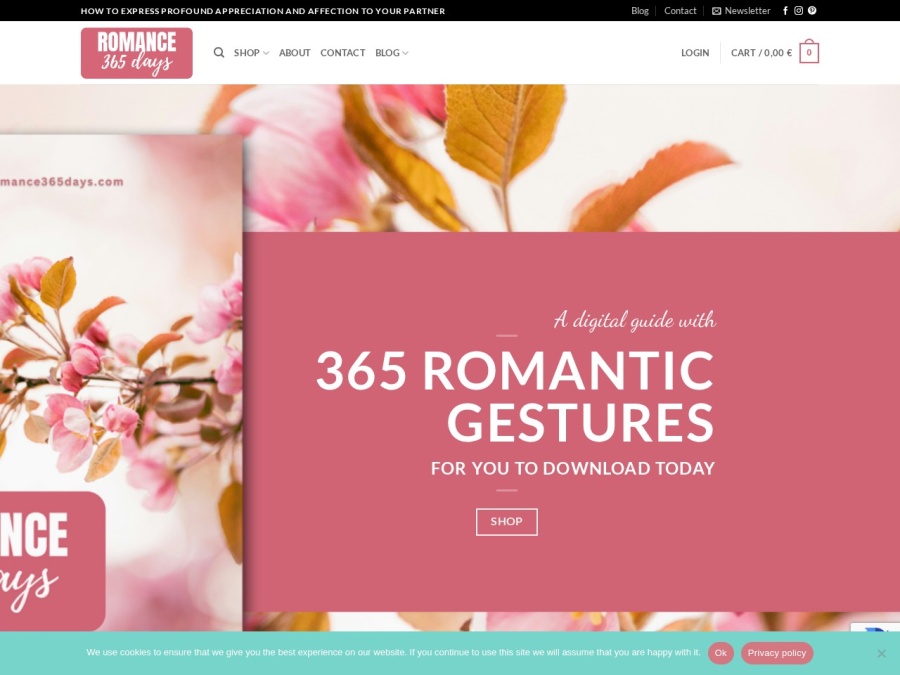Click the search magnifier icon

pos(219,53)
